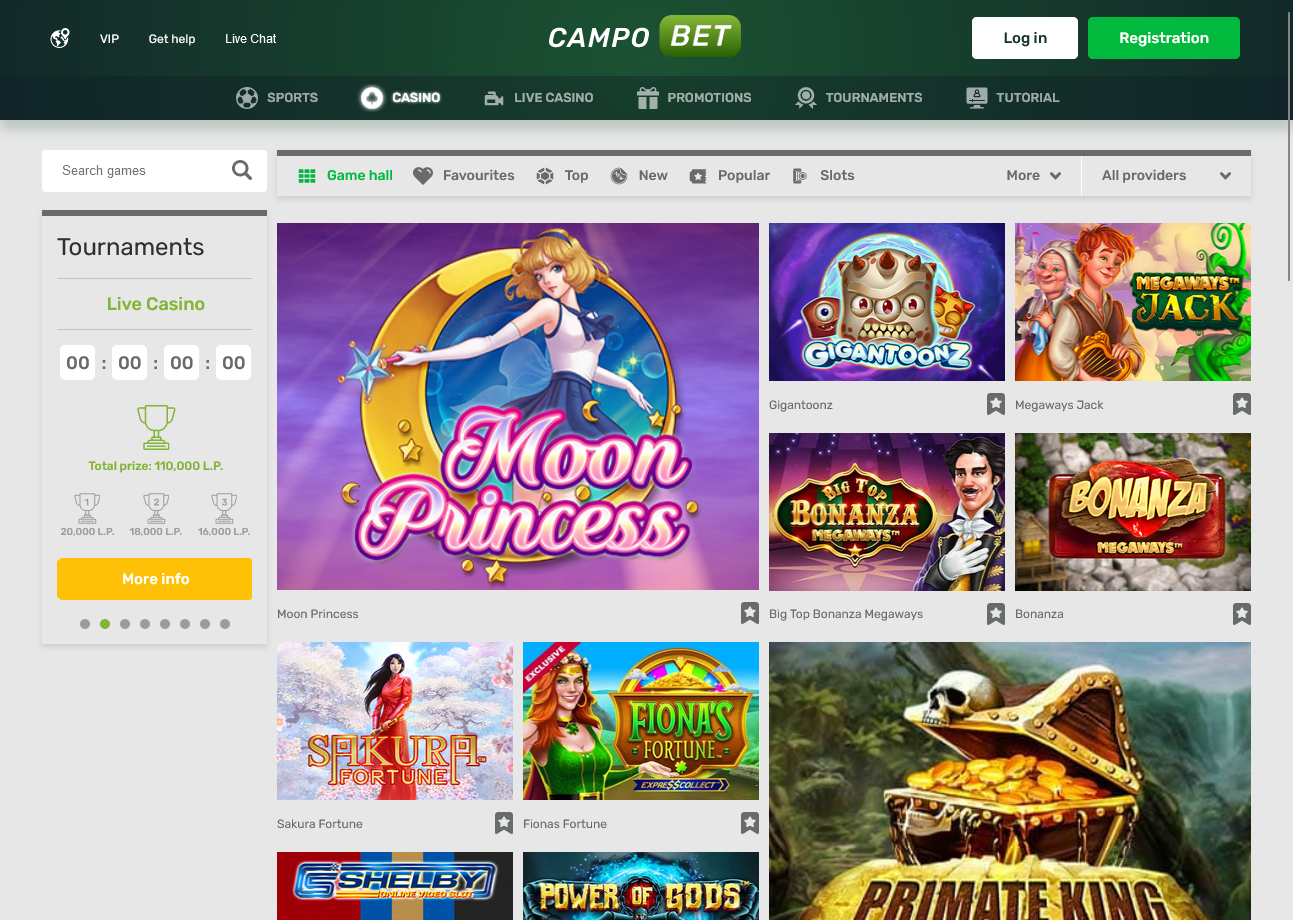
Task: Select the active second carousel dot
Action: [105, 624]
